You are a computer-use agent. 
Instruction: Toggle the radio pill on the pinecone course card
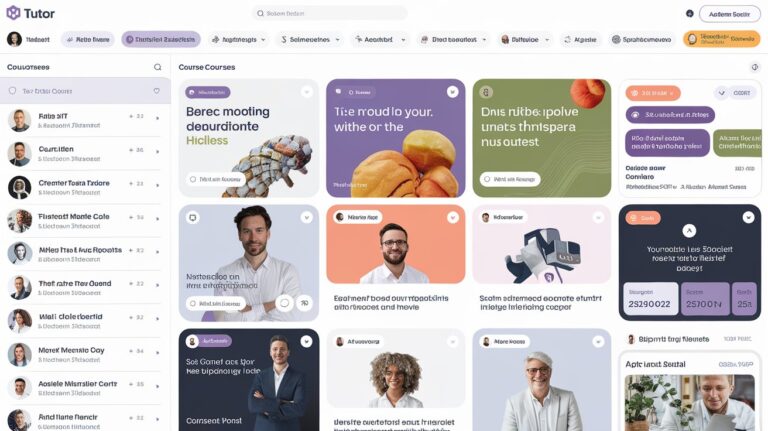point(216,179)
